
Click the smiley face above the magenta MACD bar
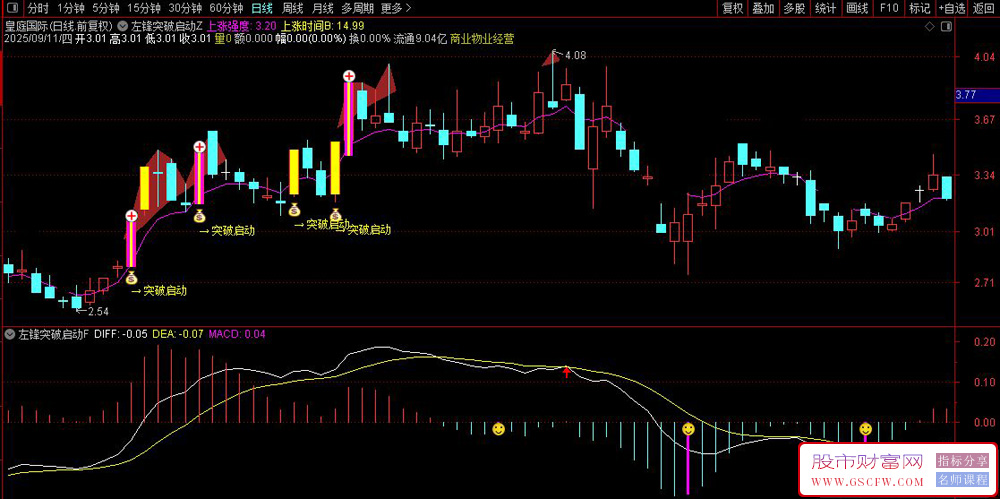tap(688, 429)
